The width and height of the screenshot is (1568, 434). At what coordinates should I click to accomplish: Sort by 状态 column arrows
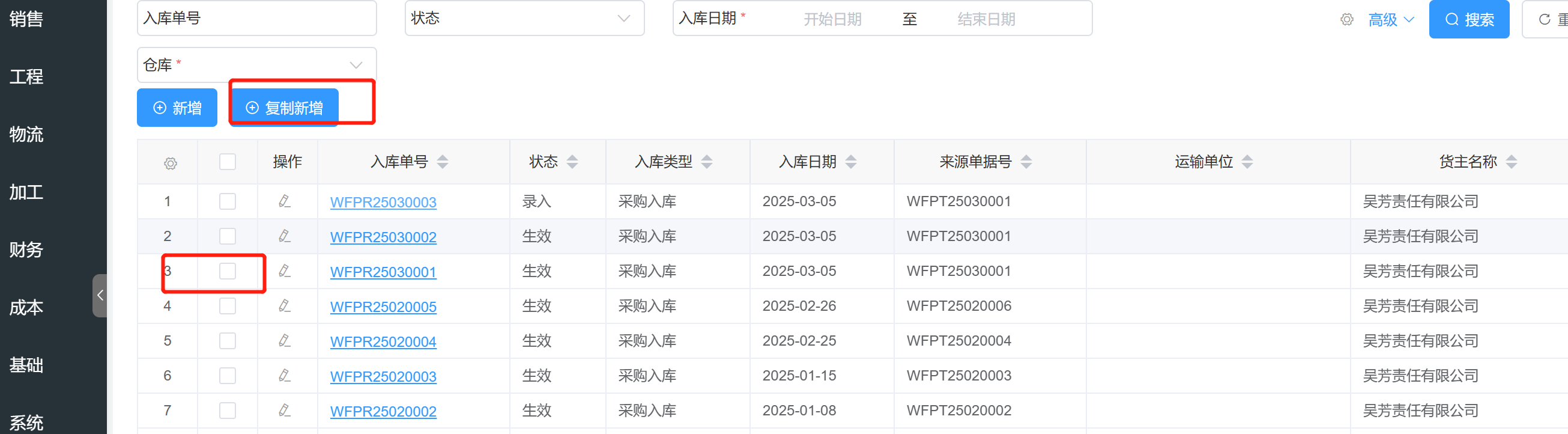point(572,162)
